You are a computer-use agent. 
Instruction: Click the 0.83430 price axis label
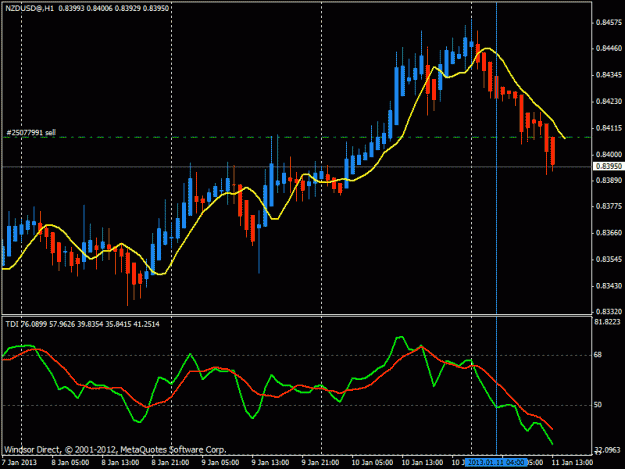pyautogui.click(x=609, y=286)
